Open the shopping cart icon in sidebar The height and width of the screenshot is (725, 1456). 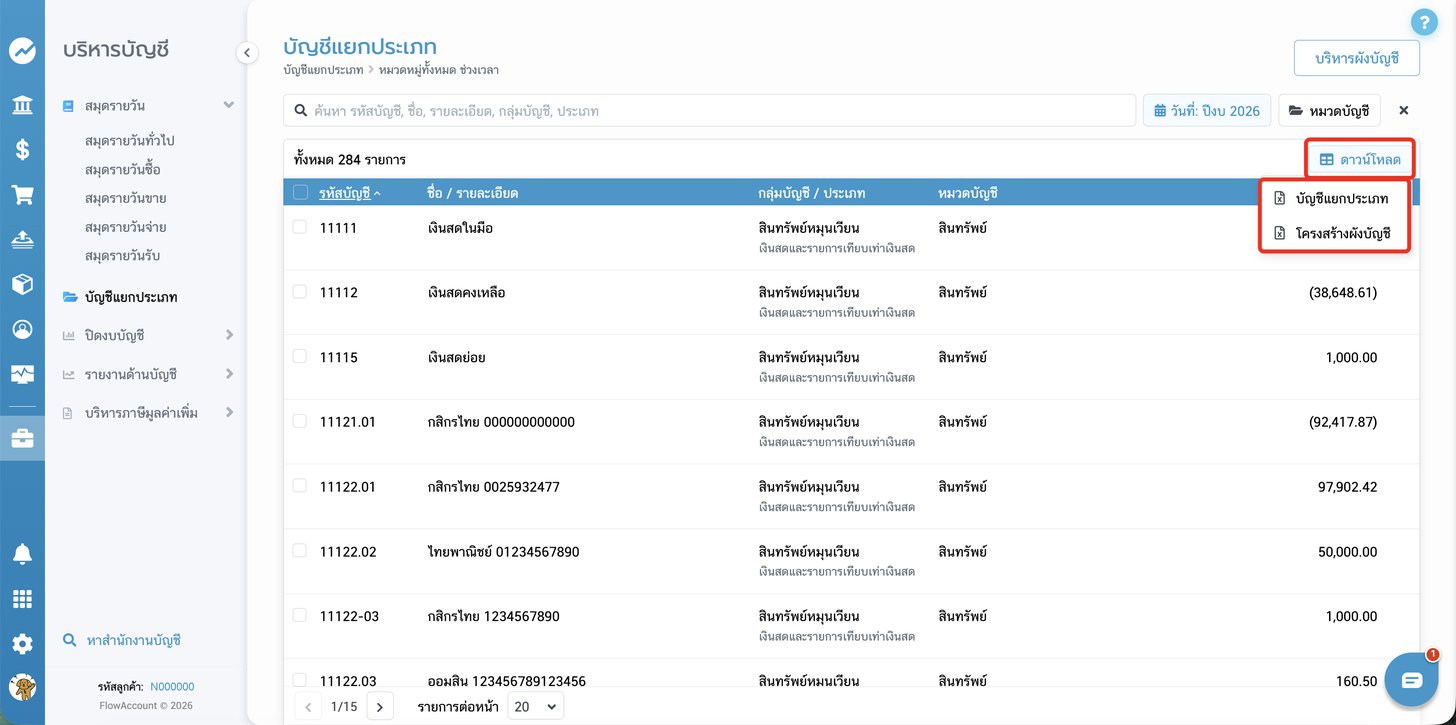tap(22, 195)
